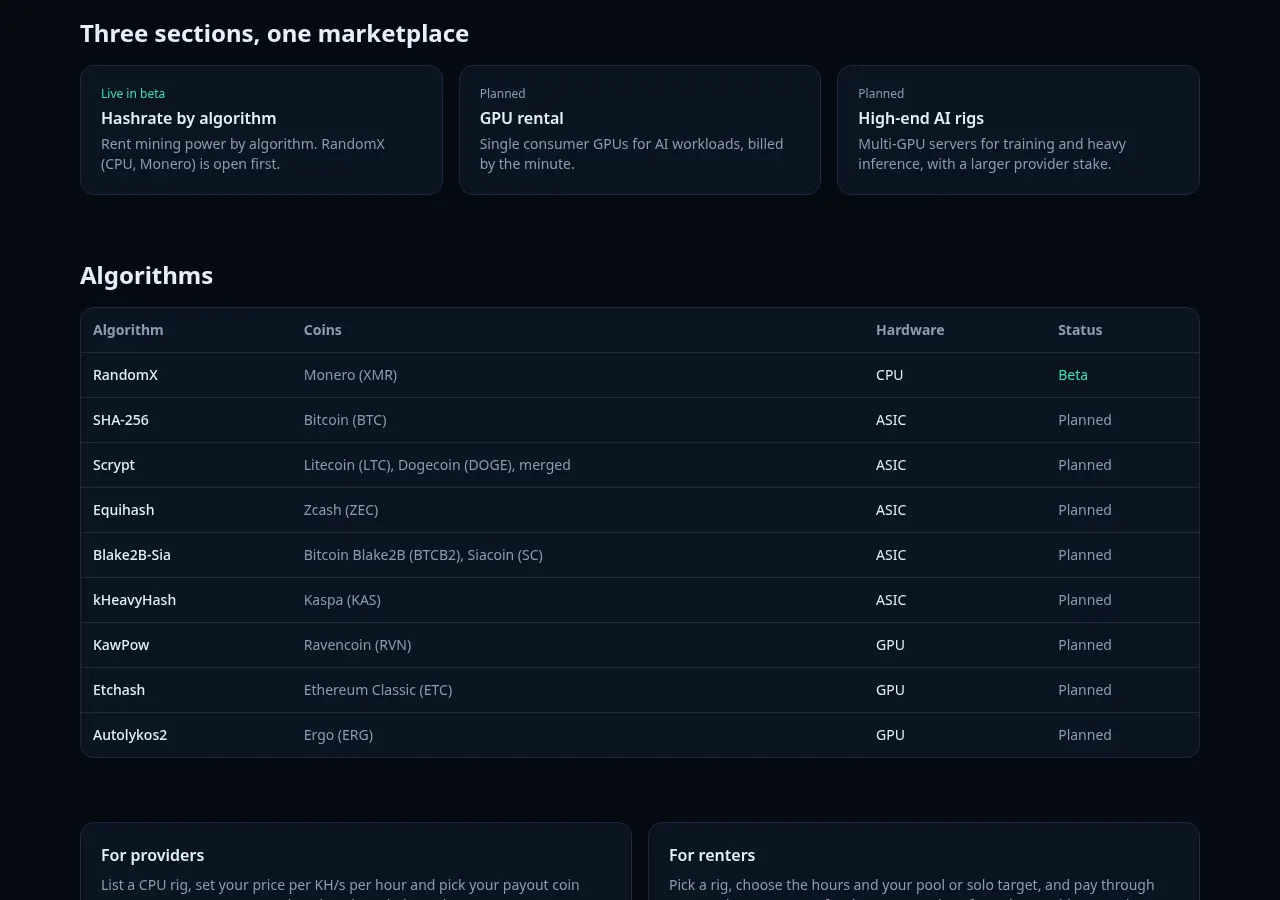The width and height of the screenshot is (1280, 900).
Task: Click Litecoin (LTC), Dogecoin (DOGE), merged cell
Action: [x=437, y=465]
